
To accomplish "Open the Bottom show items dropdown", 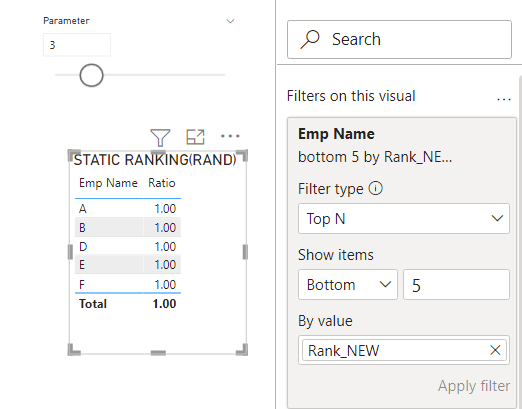I will 348,285.
